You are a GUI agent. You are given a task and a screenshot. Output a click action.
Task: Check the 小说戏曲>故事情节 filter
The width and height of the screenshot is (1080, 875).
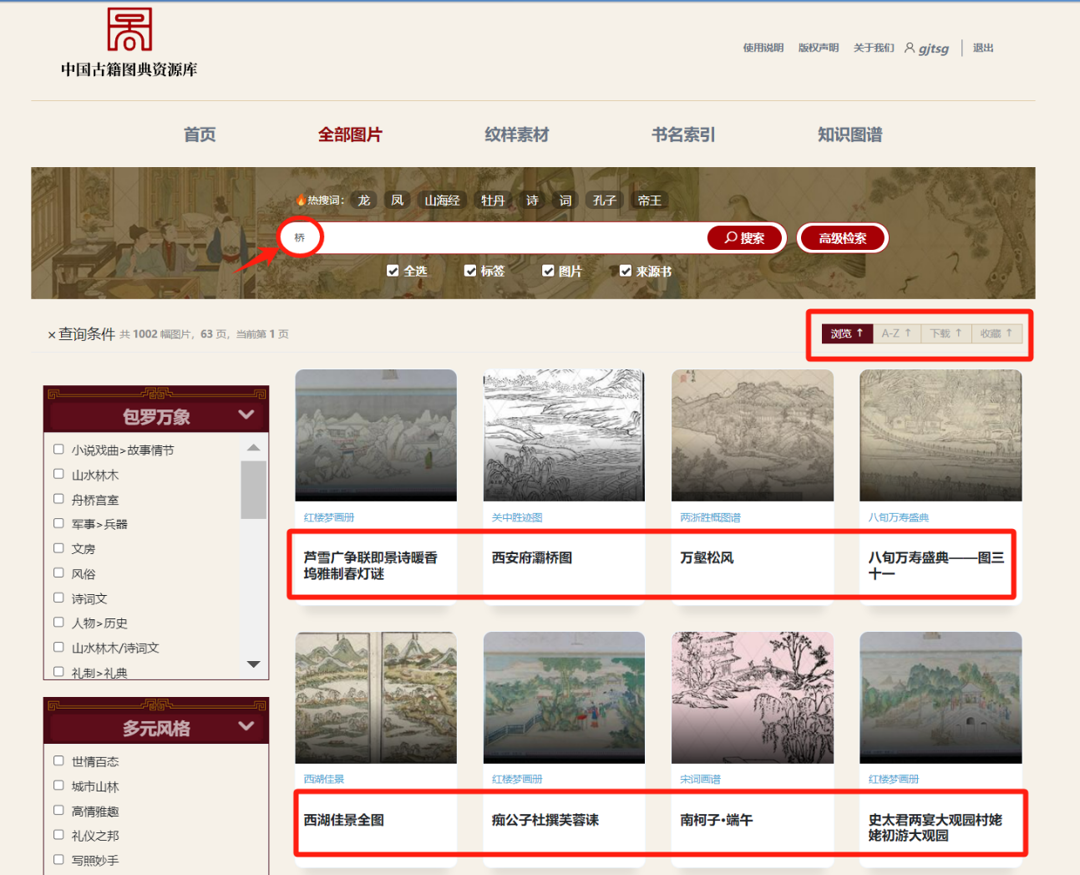59,449
